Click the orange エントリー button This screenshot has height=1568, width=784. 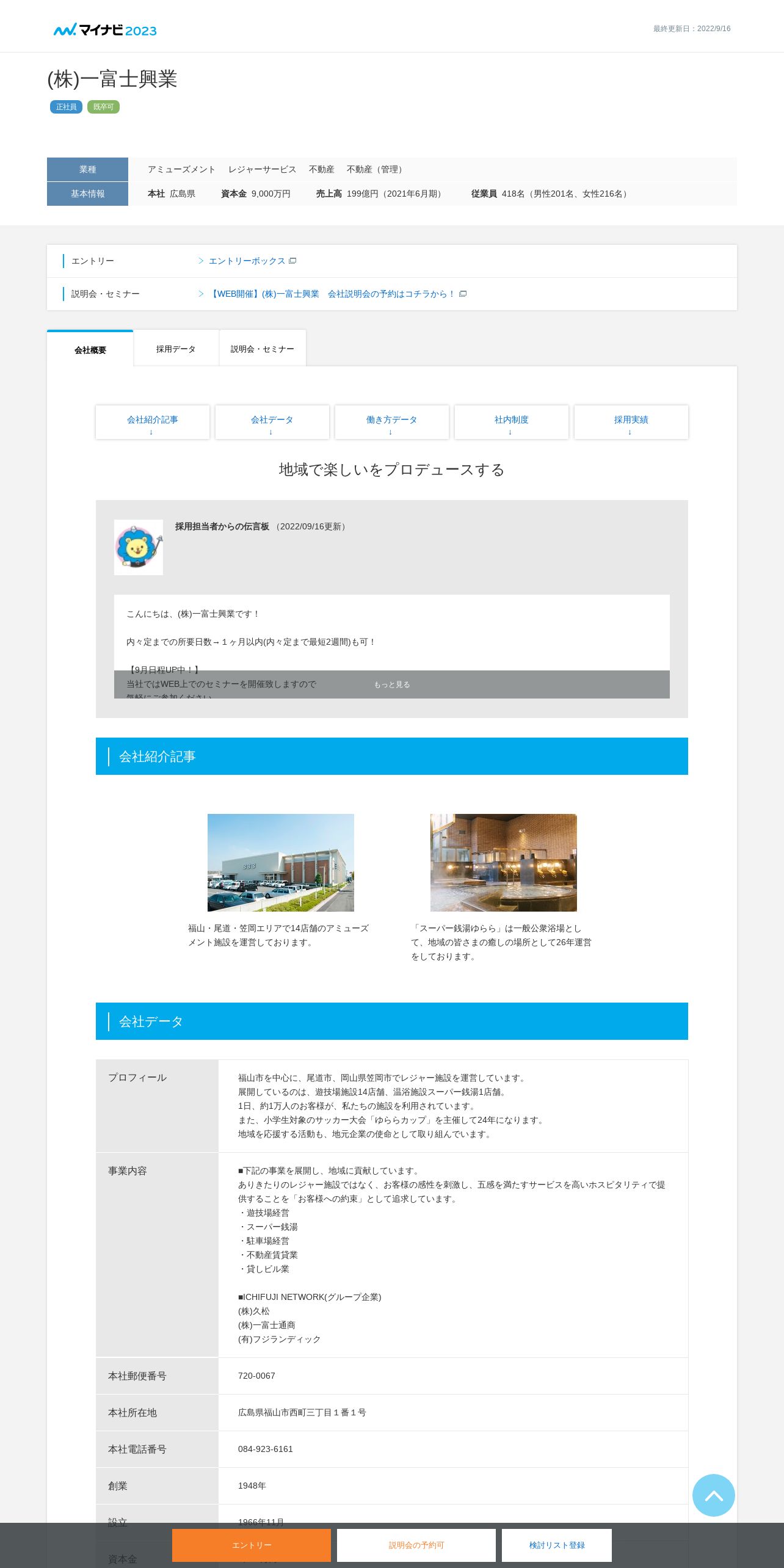(252, 1545)
